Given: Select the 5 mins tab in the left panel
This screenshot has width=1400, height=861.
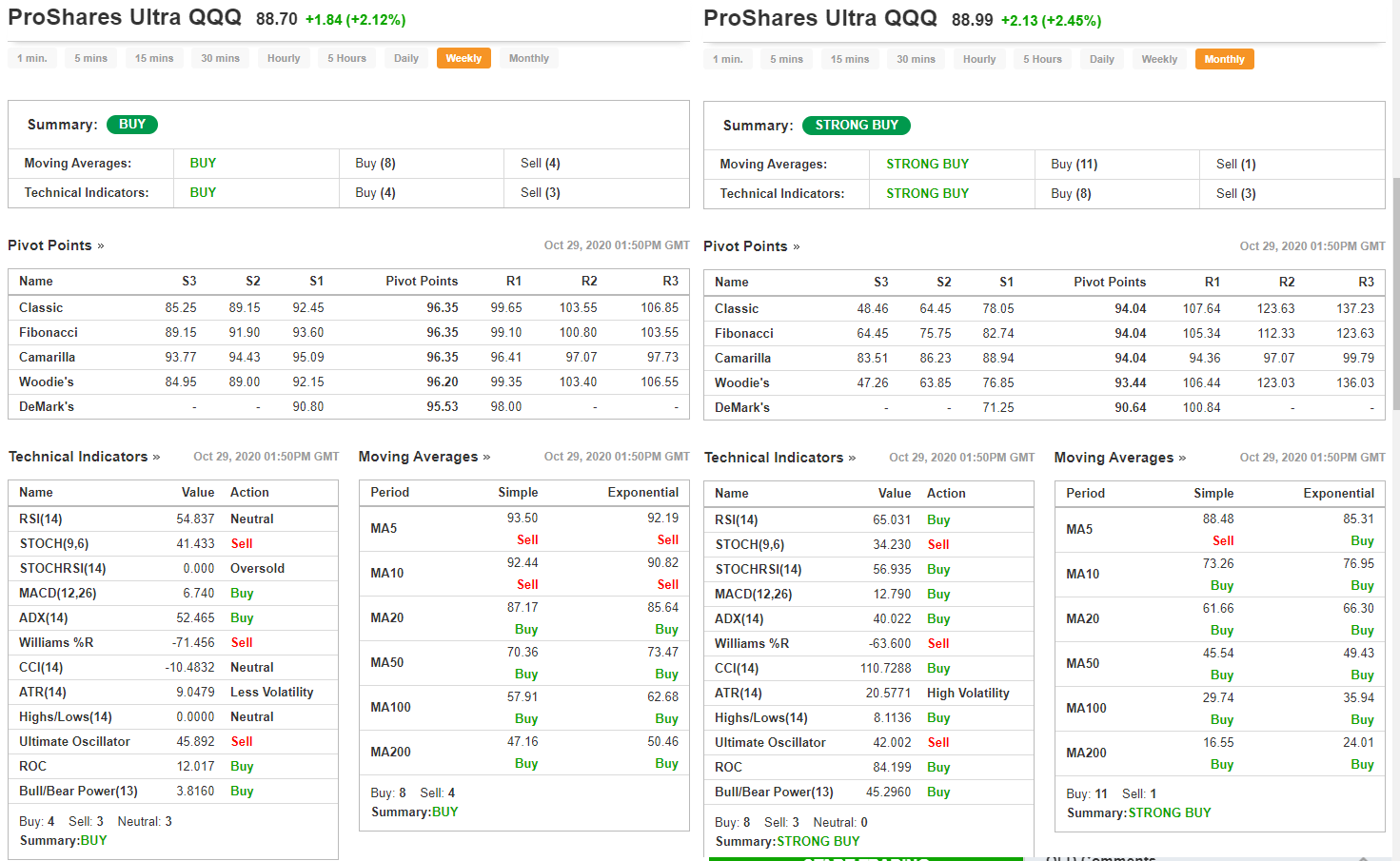Looking at the screenshot, I should (91, 58).
